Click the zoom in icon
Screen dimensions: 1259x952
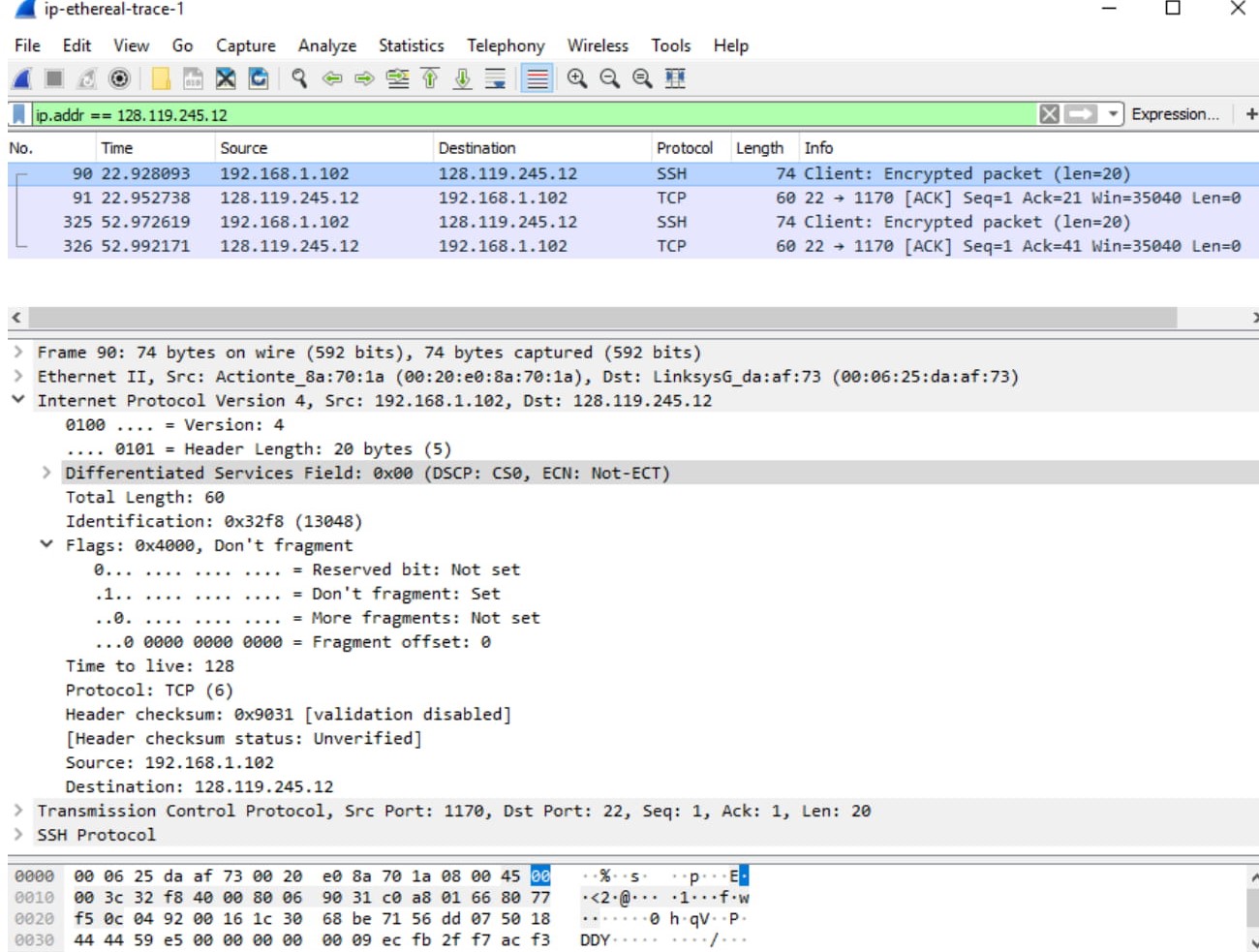coord(577,78)
